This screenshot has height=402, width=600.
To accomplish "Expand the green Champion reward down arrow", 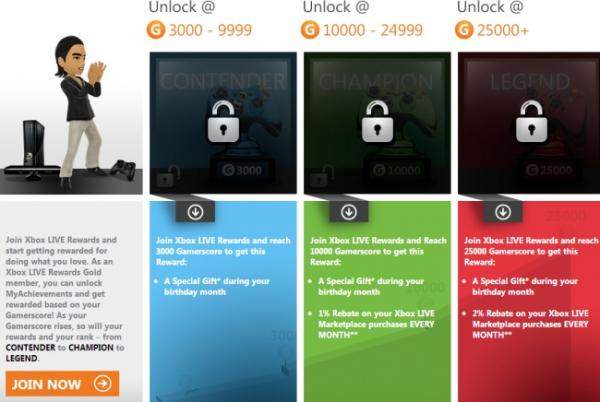I will point(349,212).
